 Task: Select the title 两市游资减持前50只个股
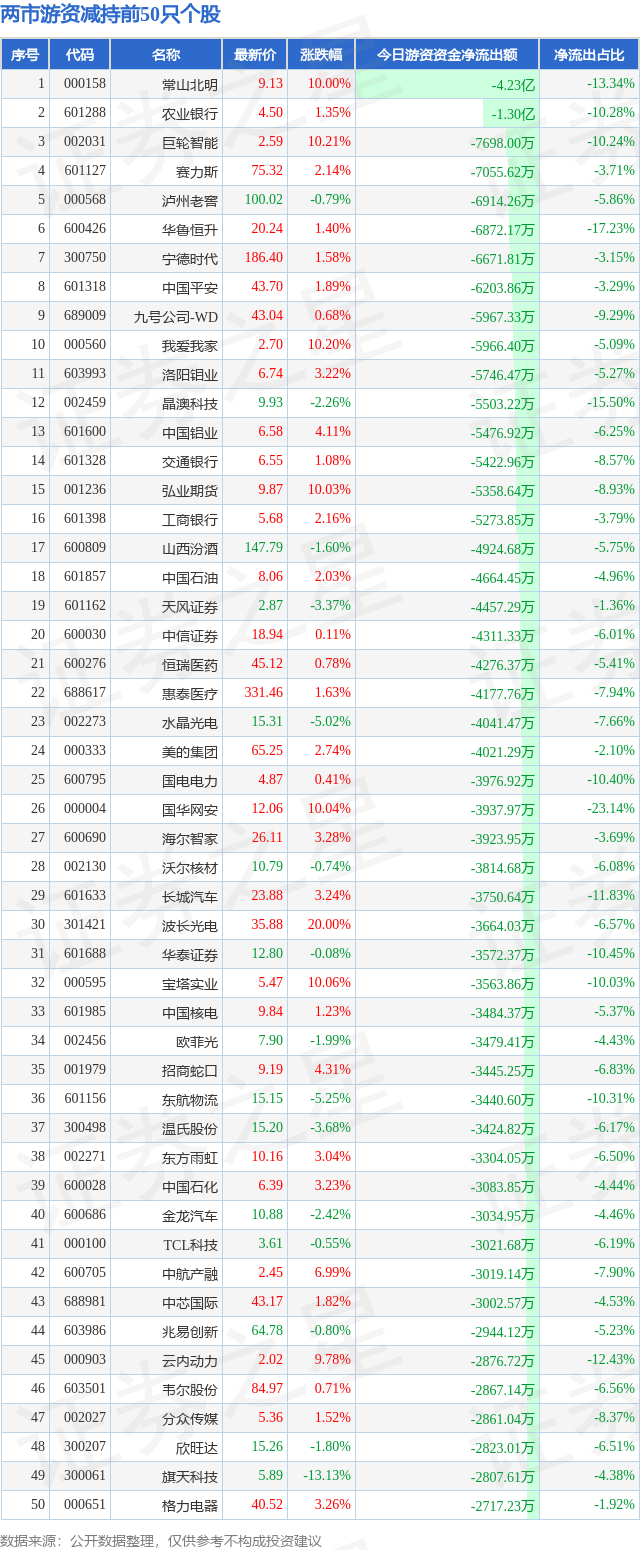[112, 15]
